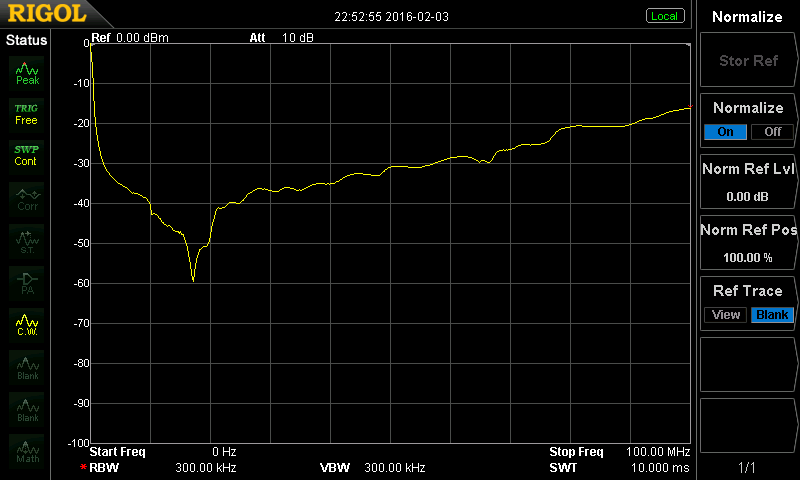Set Ref Trace to Blank

[x=772, y=315]
